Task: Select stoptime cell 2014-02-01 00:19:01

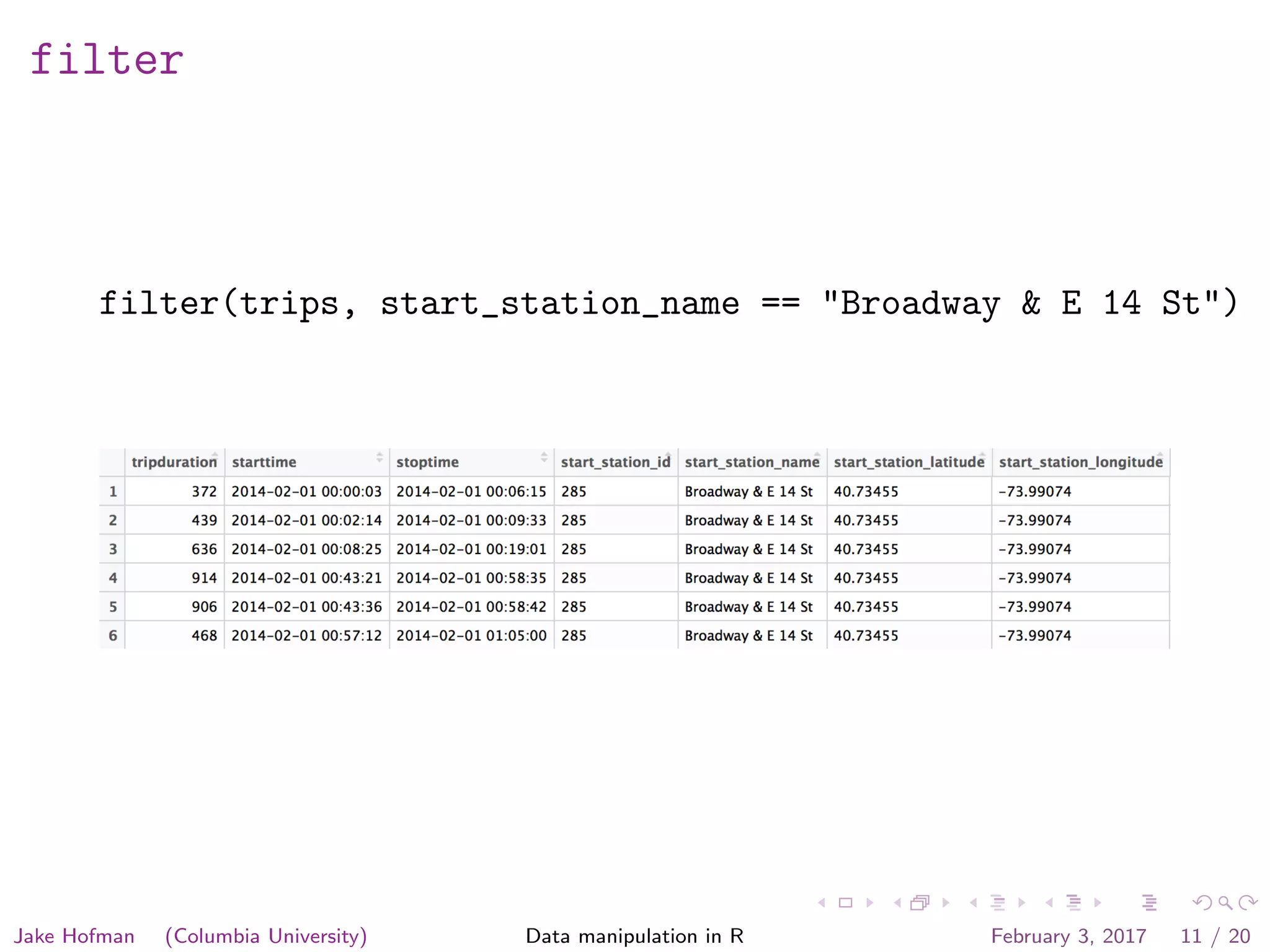Action: (471, 549)
